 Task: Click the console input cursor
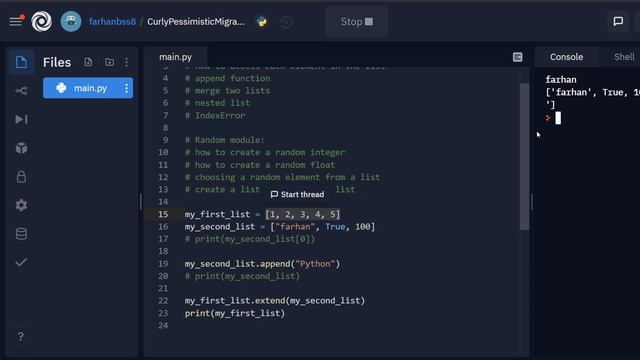click(x=558, y=118)
